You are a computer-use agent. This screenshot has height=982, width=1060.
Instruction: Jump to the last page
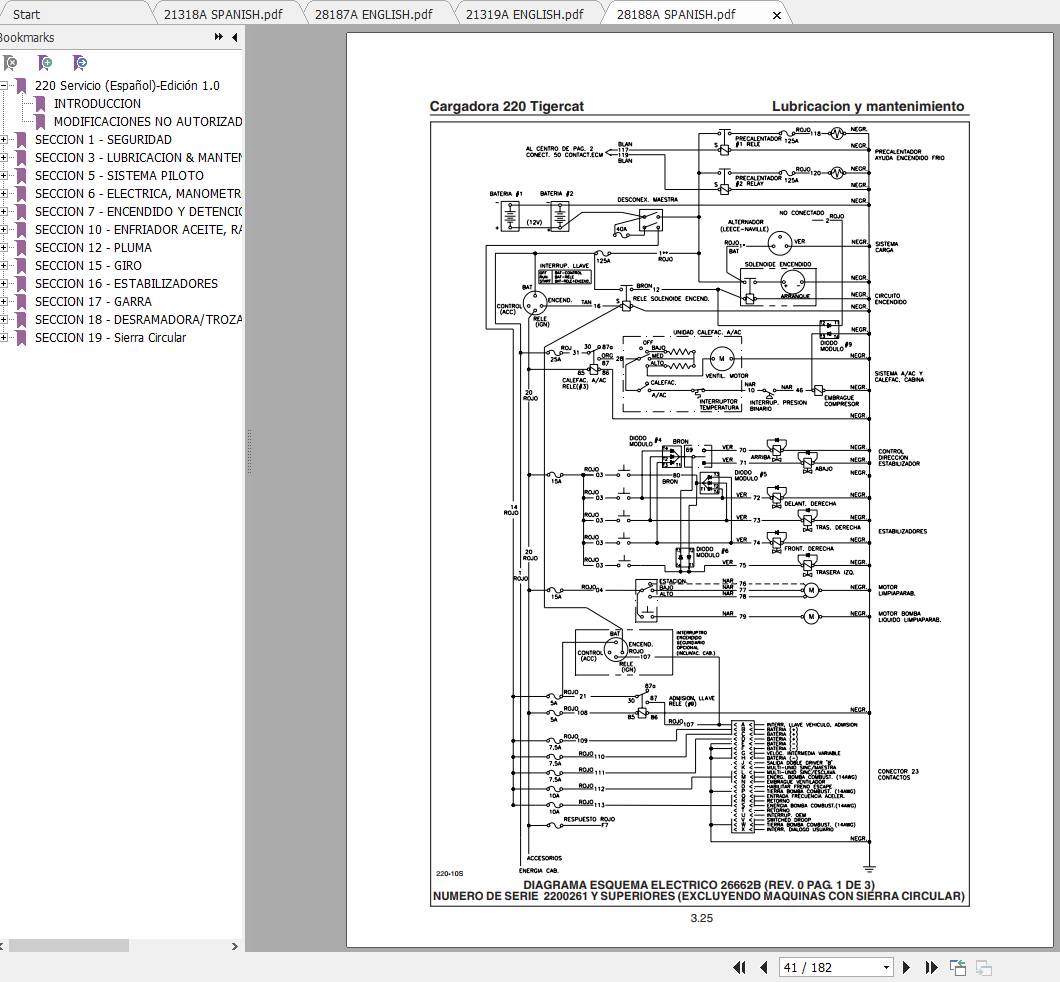click(x=931, y=967)
